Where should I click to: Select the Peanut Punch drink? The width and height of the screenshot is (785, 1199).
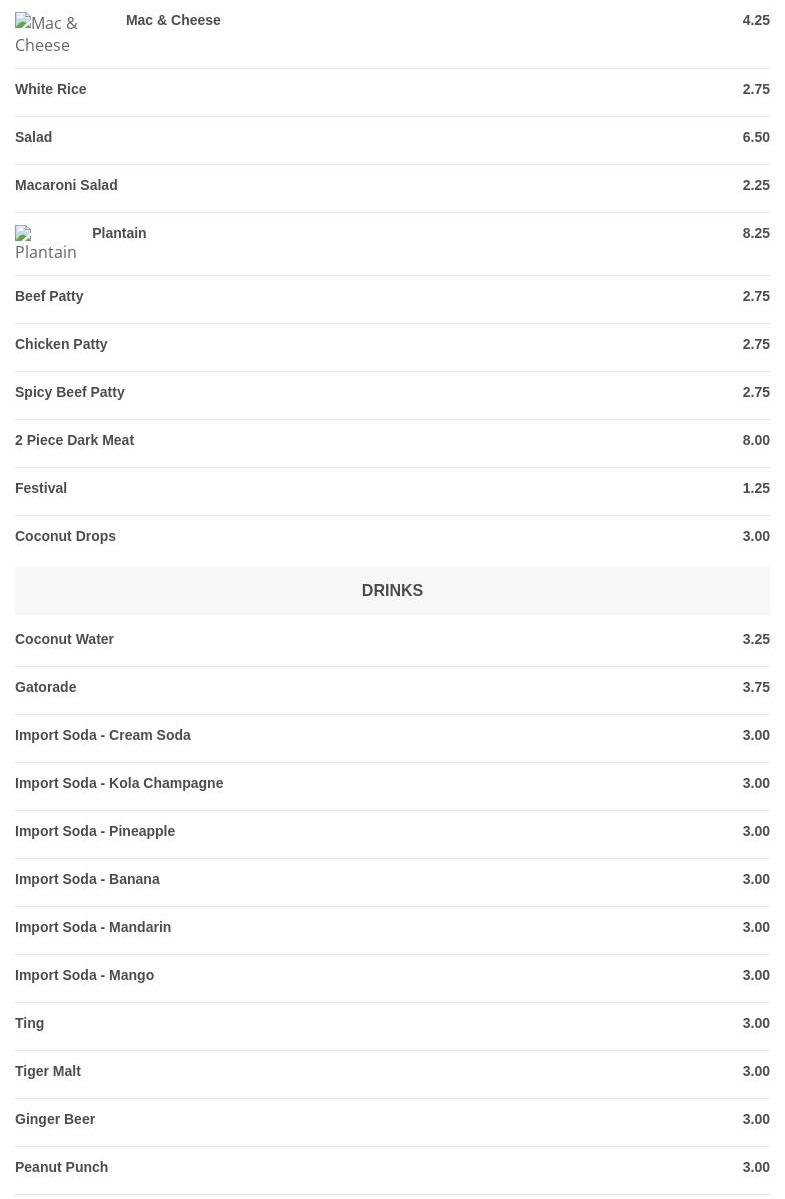61,1167
